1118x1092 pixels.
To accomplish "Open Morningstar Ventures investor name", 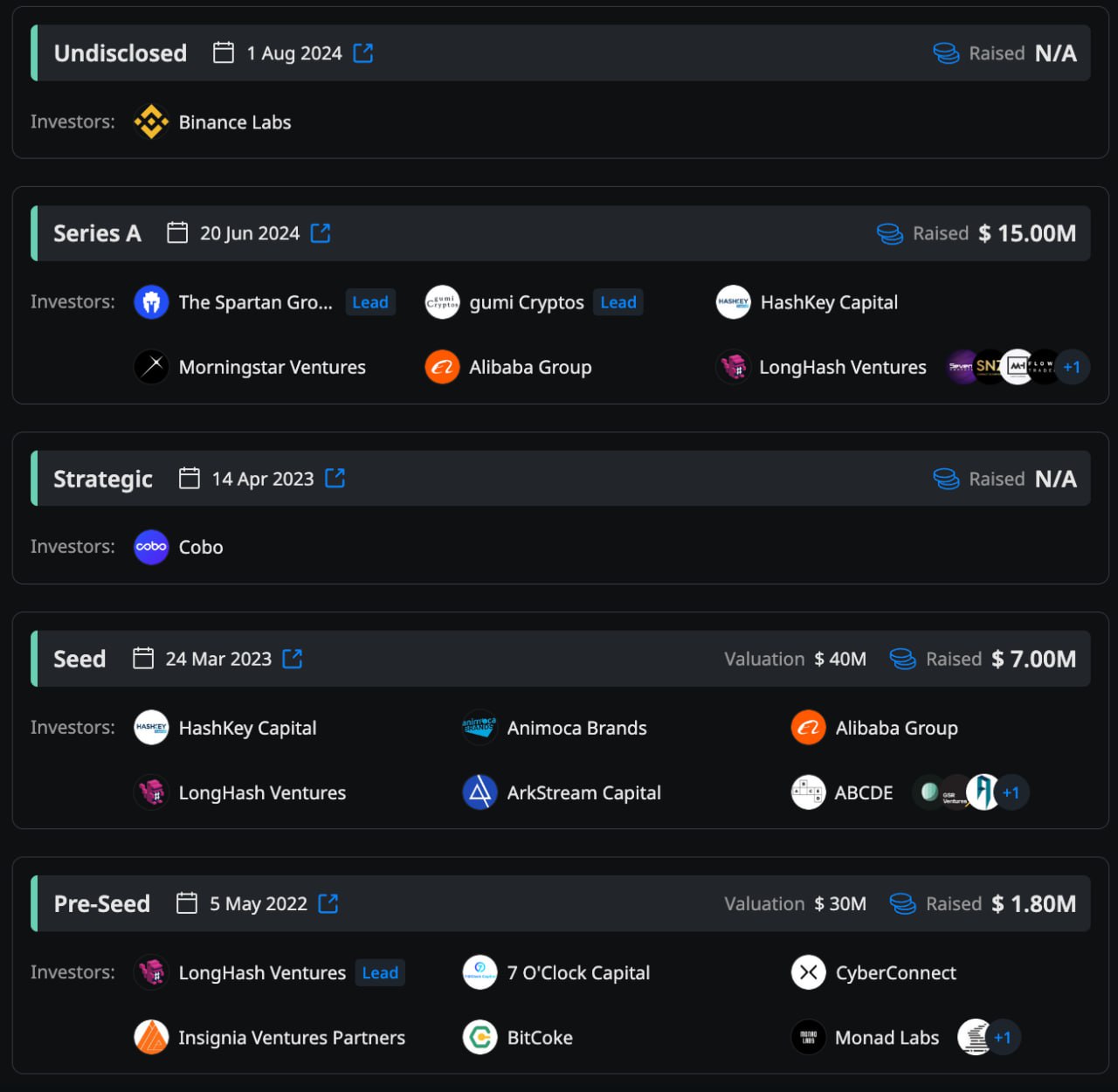I will tap(272, 367).
